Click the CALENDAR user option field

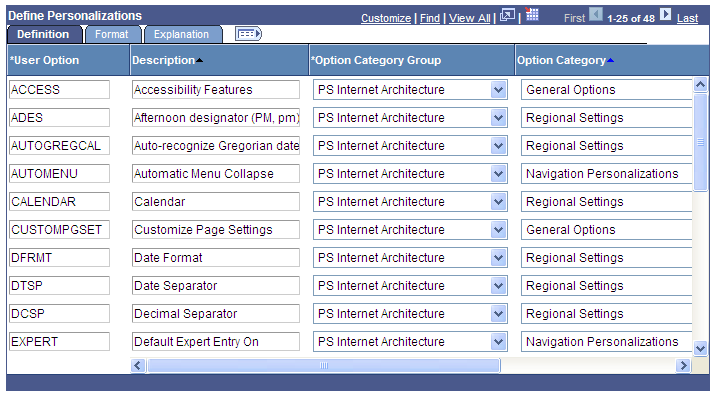(59, 201)
